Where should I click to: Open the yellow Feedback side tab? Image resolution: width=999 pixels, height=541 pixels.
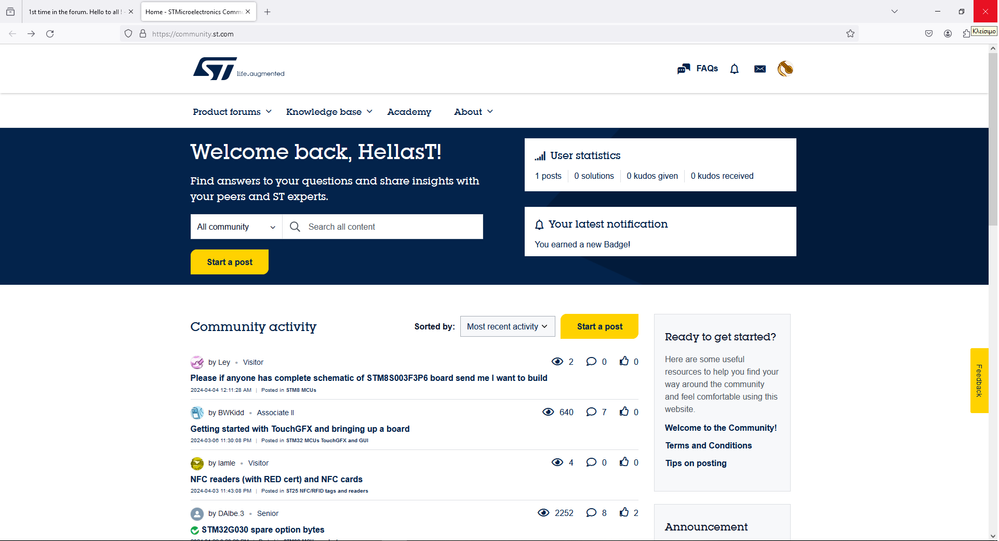[979, 380]
